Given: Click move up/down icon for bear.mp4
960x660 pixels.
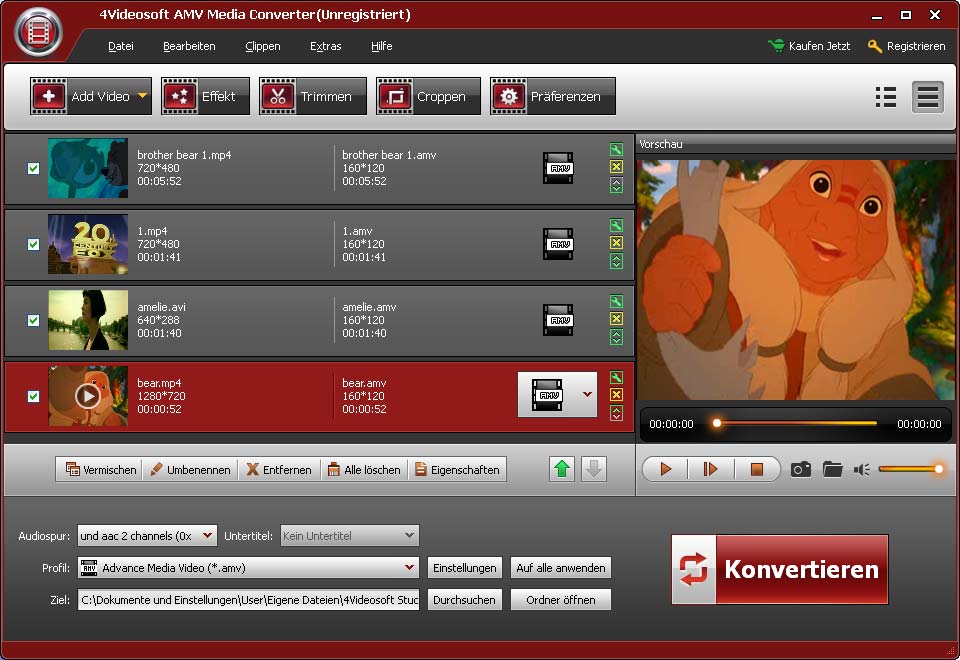Looking at the screenshot, I should pyautogui.click(x=617, y=413).
